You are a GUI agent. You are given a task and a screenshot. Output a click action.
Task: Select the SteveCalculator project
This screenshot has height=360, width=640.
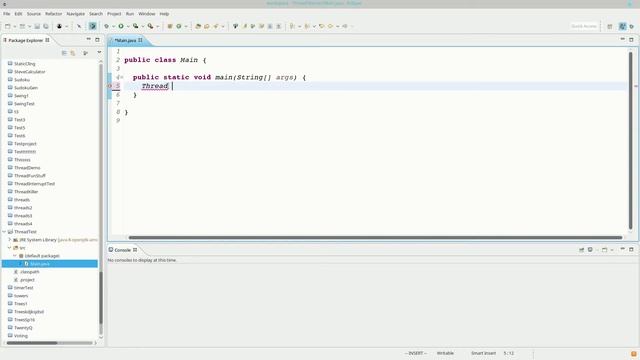click(x=29, y=72)
